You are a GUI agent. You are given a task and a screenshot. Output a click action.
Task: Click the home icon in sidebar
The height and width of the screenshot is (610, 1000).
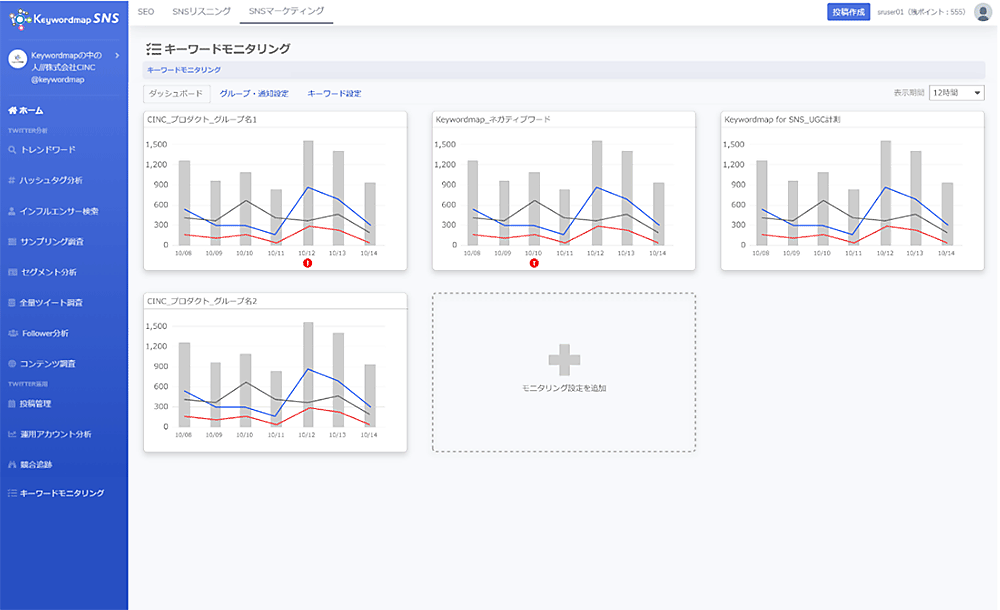point(12,110)
